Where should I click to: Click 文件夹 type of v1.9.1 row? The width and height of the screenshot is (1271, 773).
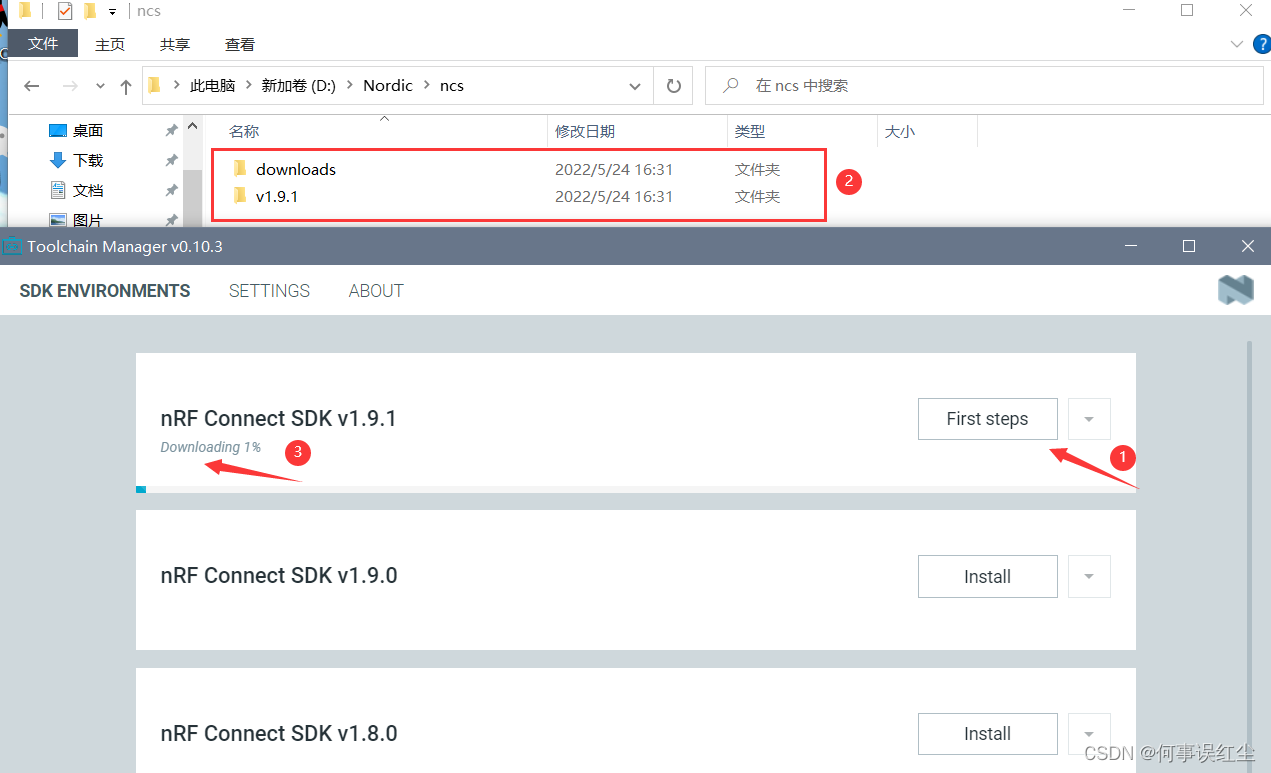tap(757, 197)
